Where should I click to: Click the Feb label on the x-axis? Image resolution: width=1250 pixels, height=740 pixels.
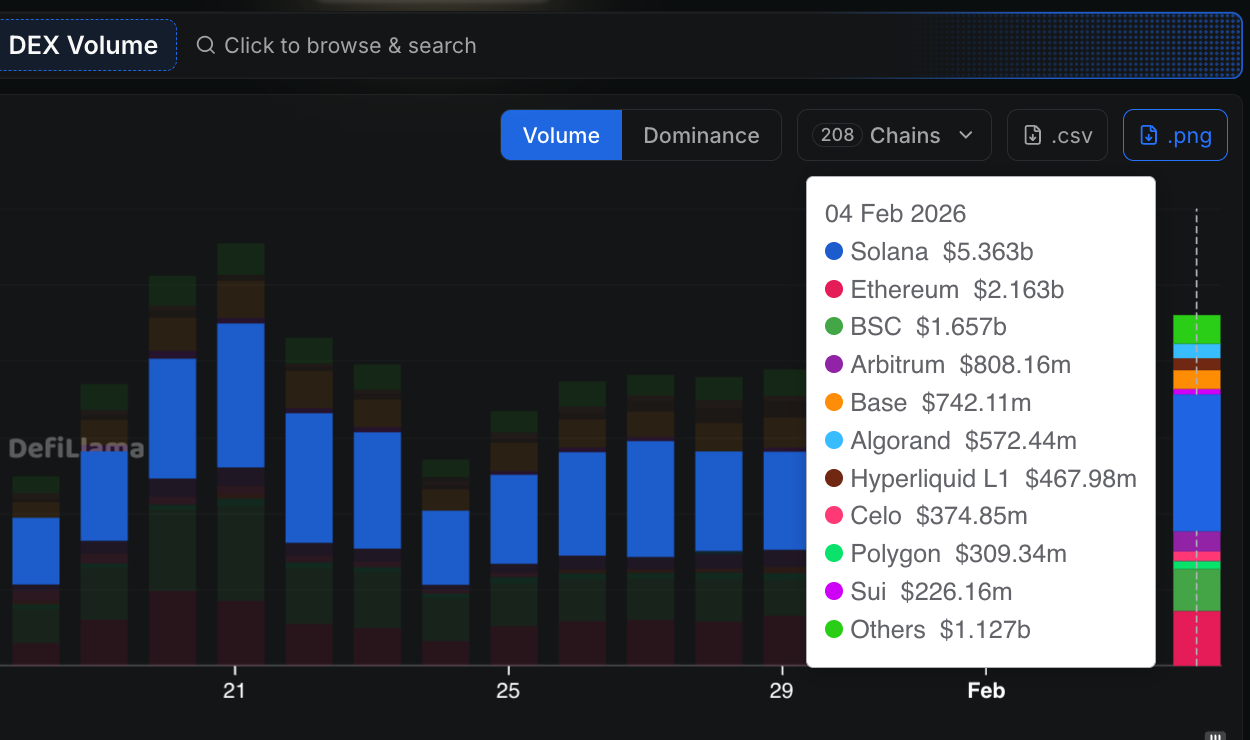click(x=986, y=691)
